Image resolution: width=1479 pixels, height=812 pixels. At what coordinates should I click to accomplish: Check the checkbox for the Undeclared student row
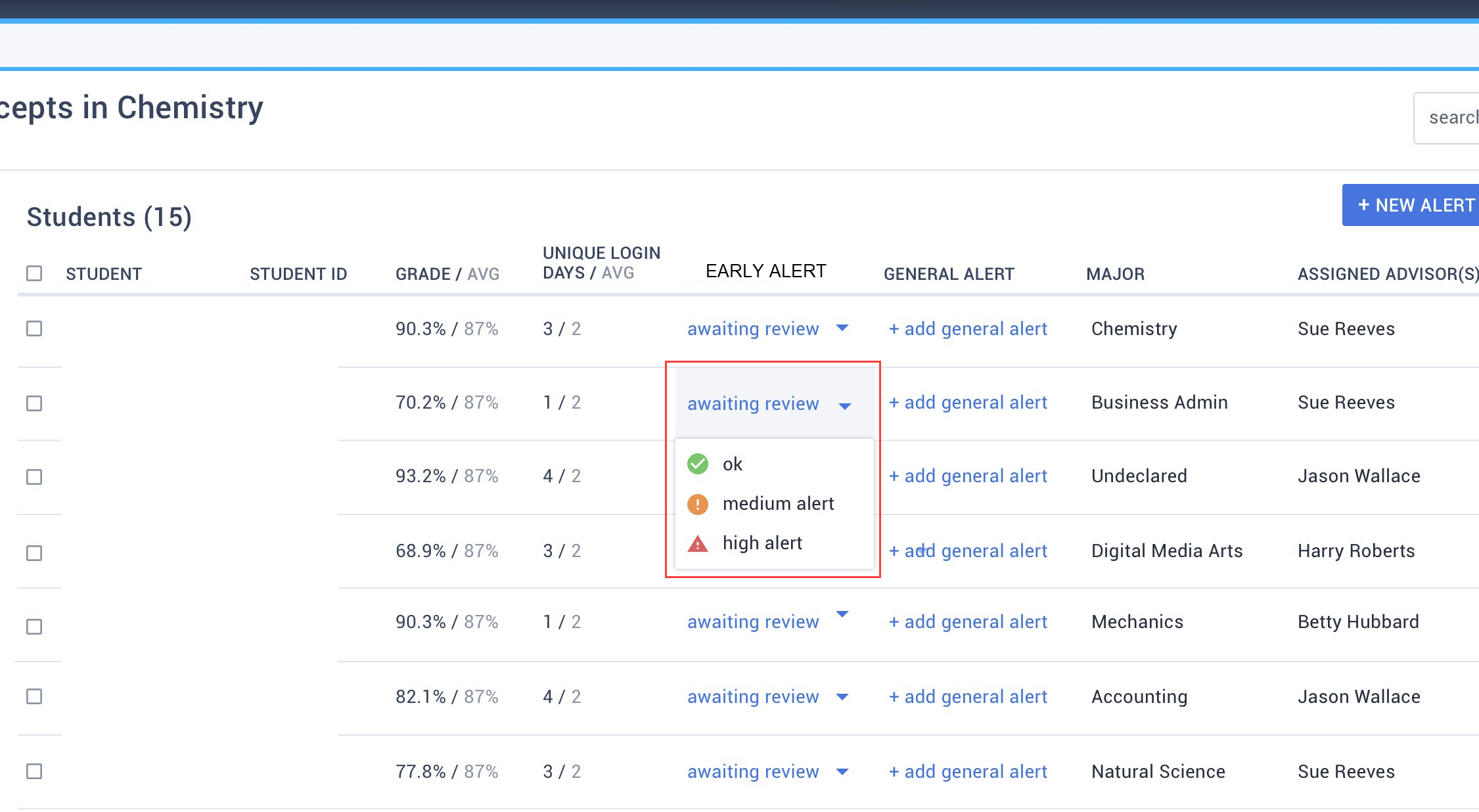pyautogui.click(x=34, y=477)
